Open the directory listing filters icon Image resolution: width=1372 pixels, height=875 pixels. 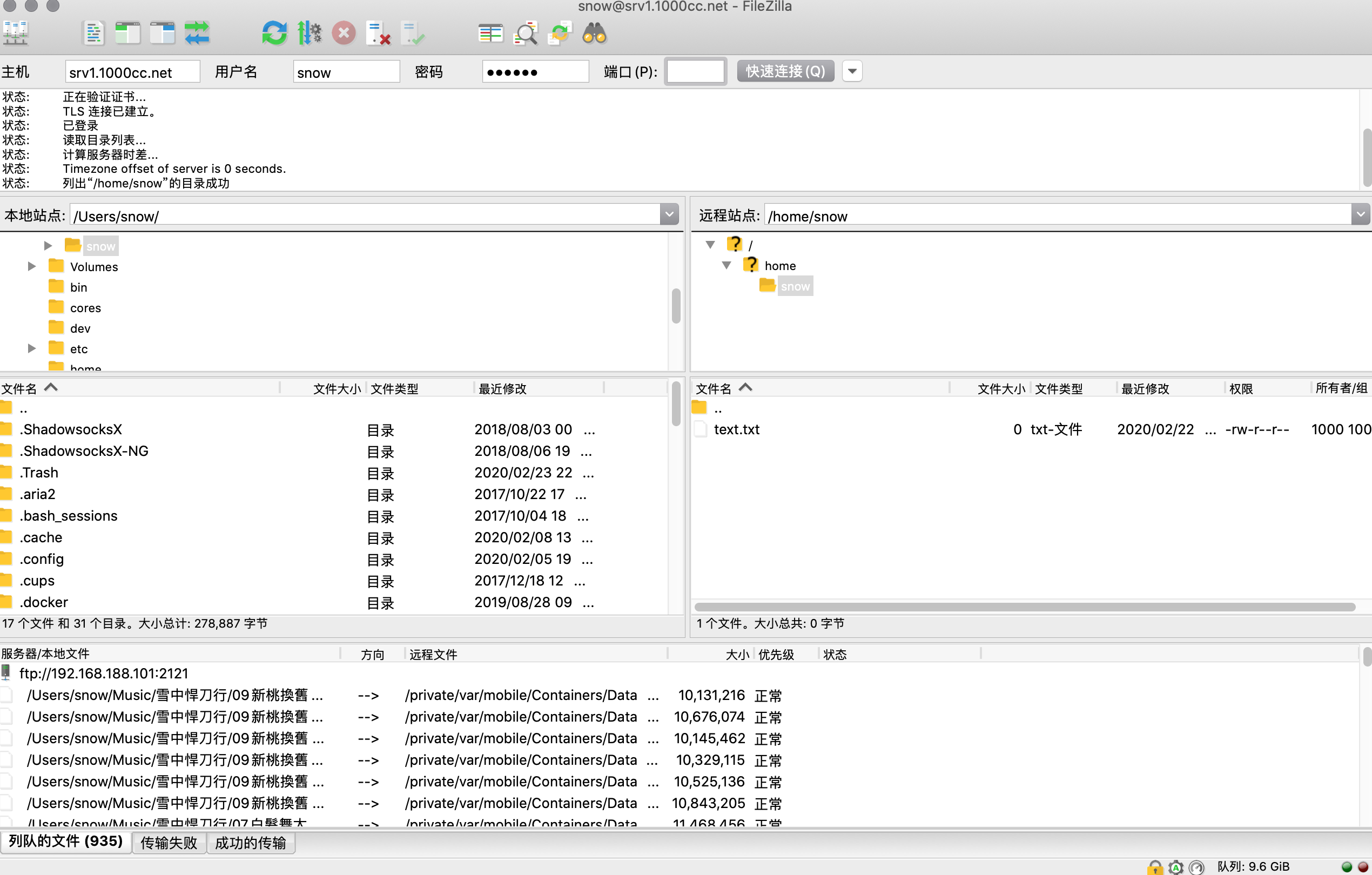(x=490, y=33)
